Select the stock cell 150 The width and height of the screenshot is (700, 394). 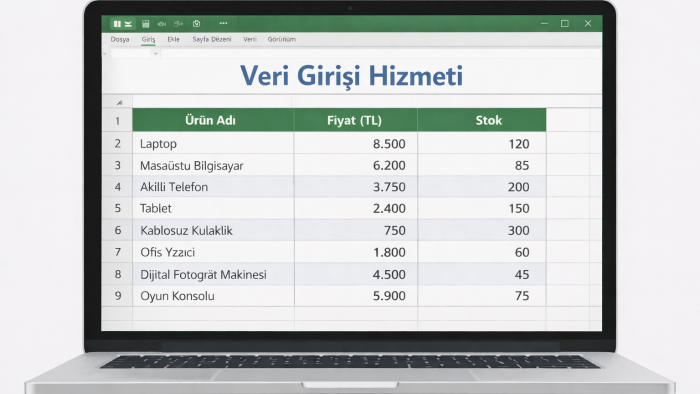tap(482, 208)
